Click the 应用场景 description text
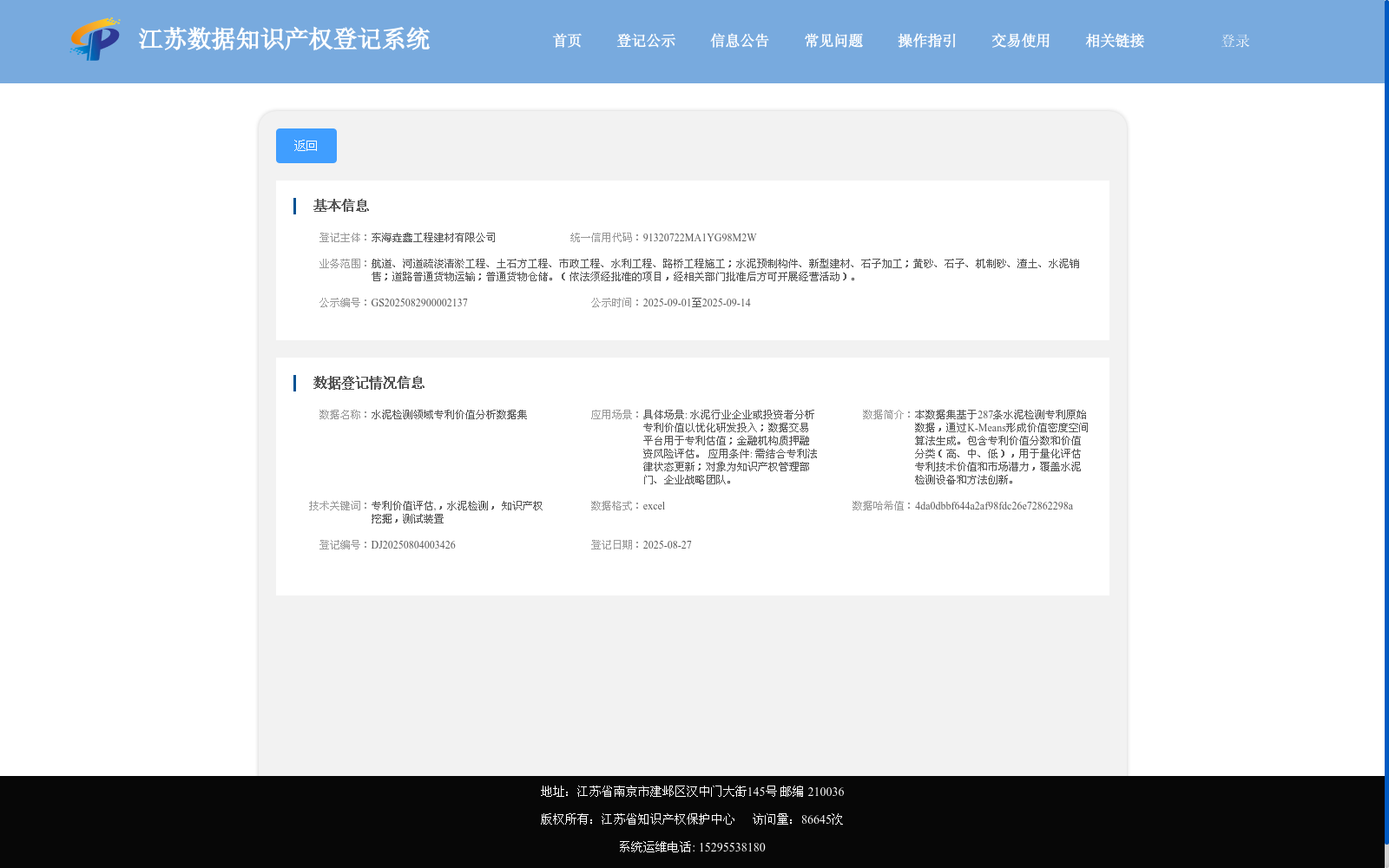The image size is (1389, 868). click(730, 447)
